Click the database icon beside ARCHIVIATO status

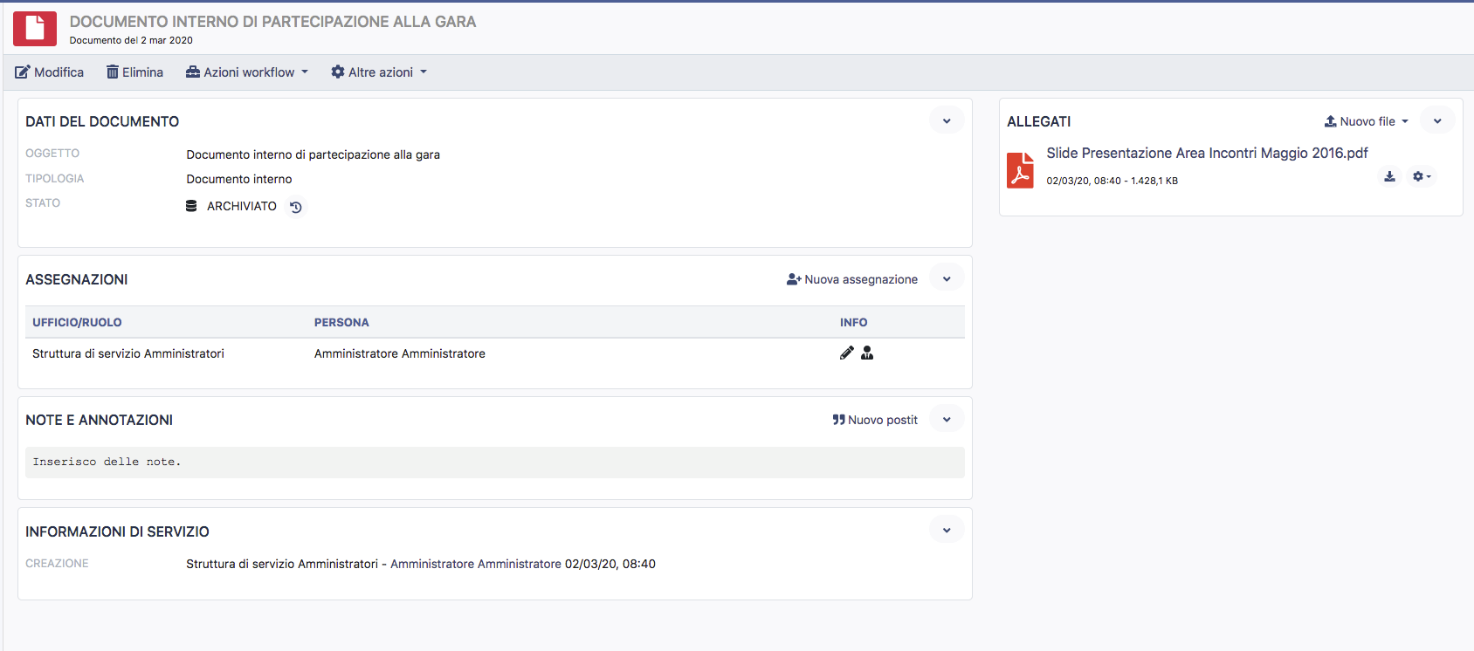tap(192, 207)
